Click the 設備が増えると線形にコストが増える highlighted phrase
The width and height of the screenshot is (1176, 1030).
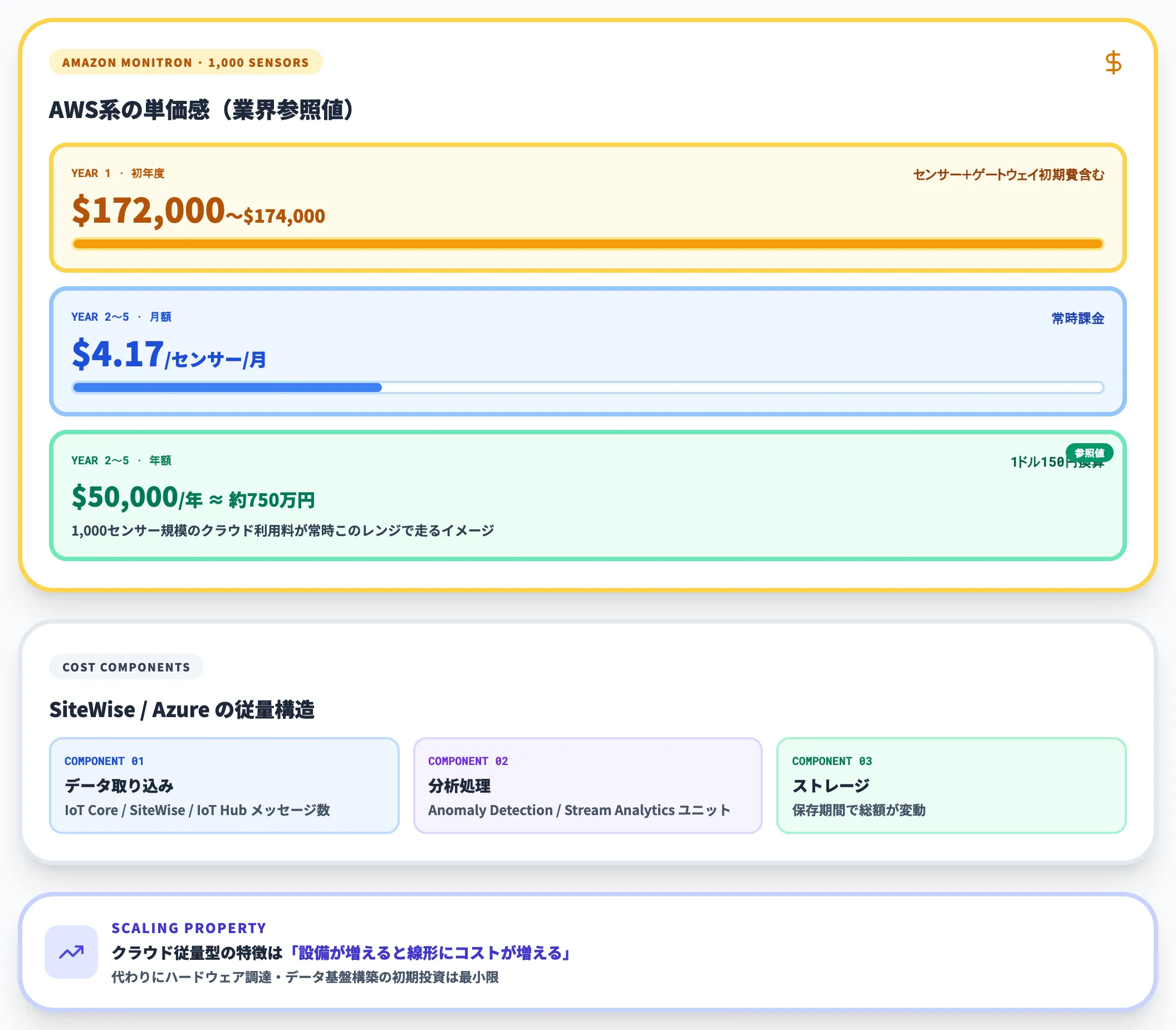pos(430,953)
